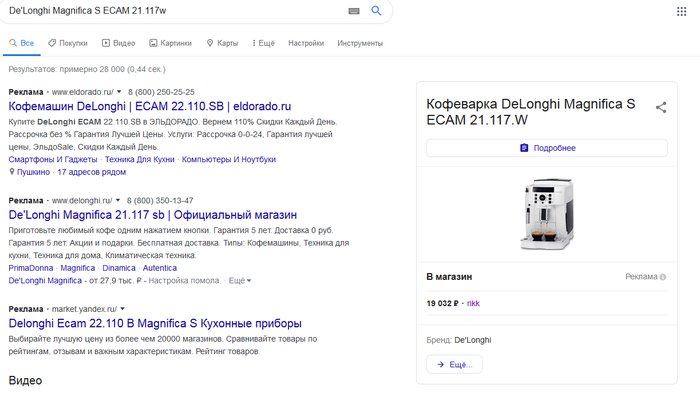Open the Ещё menu in search tabs
The width and height of the screenshot is (700, 393).
coord(263,43)
